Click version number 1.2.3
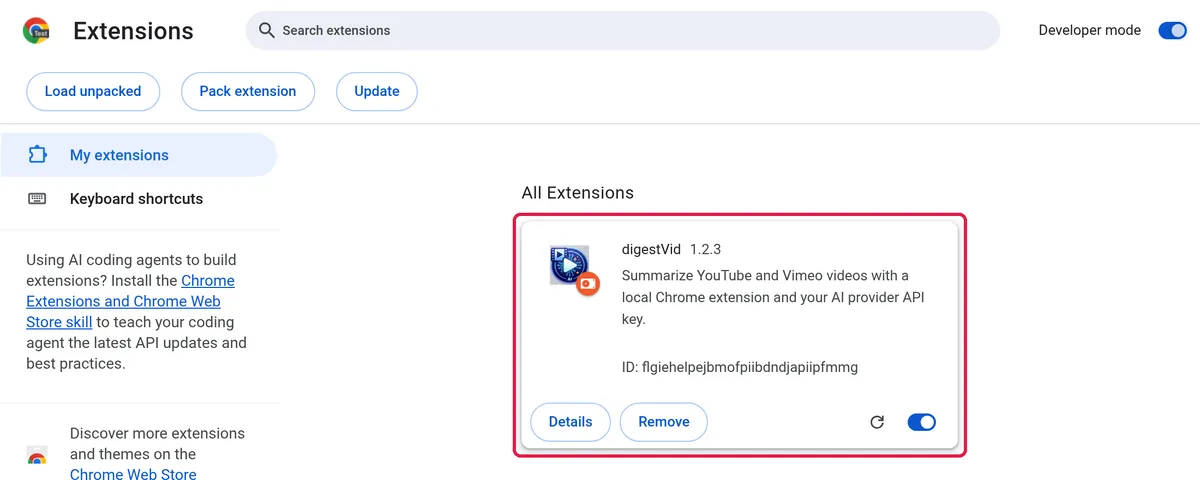 point(706,248)
